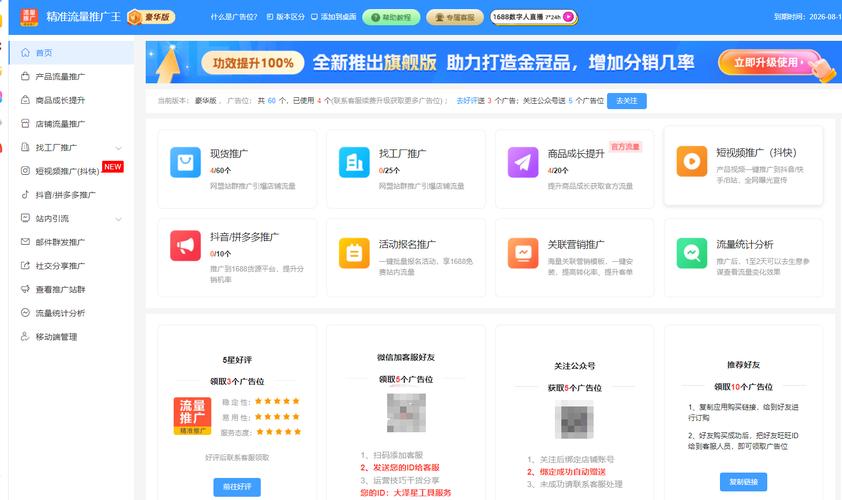Click the 短视频推广 (抖快) card title

[x=757, y=153]
